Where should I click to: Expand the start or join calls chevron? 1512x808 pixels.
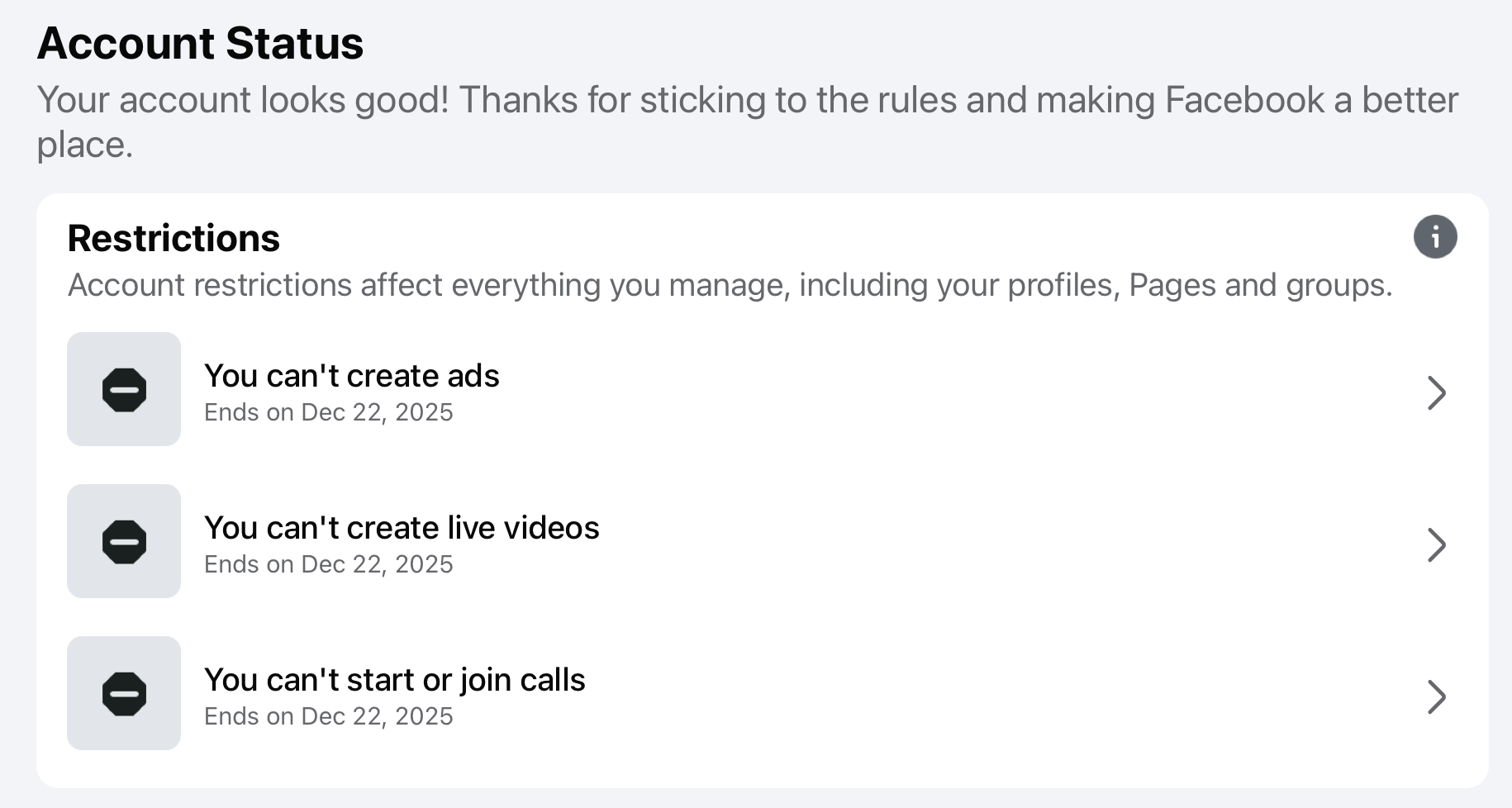1436,696
